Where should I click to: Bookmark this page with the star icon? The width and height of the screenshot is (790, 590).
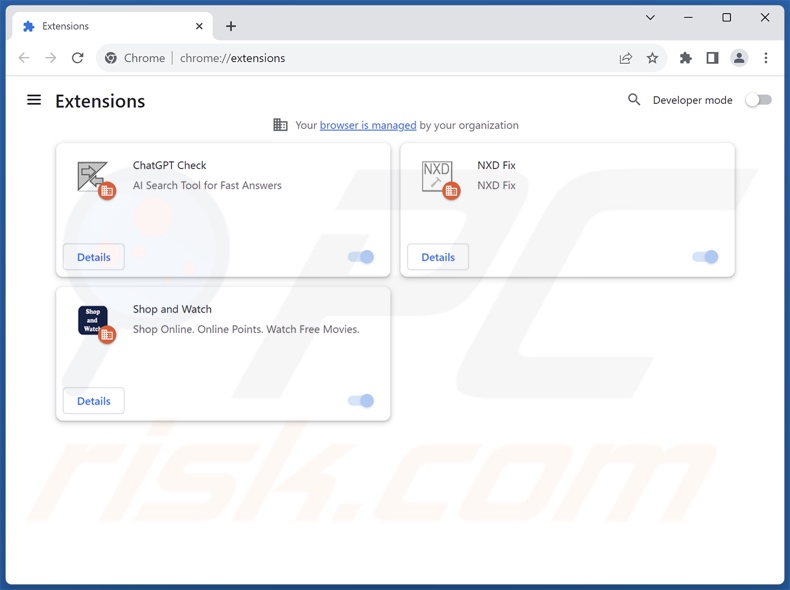(652, 58)
